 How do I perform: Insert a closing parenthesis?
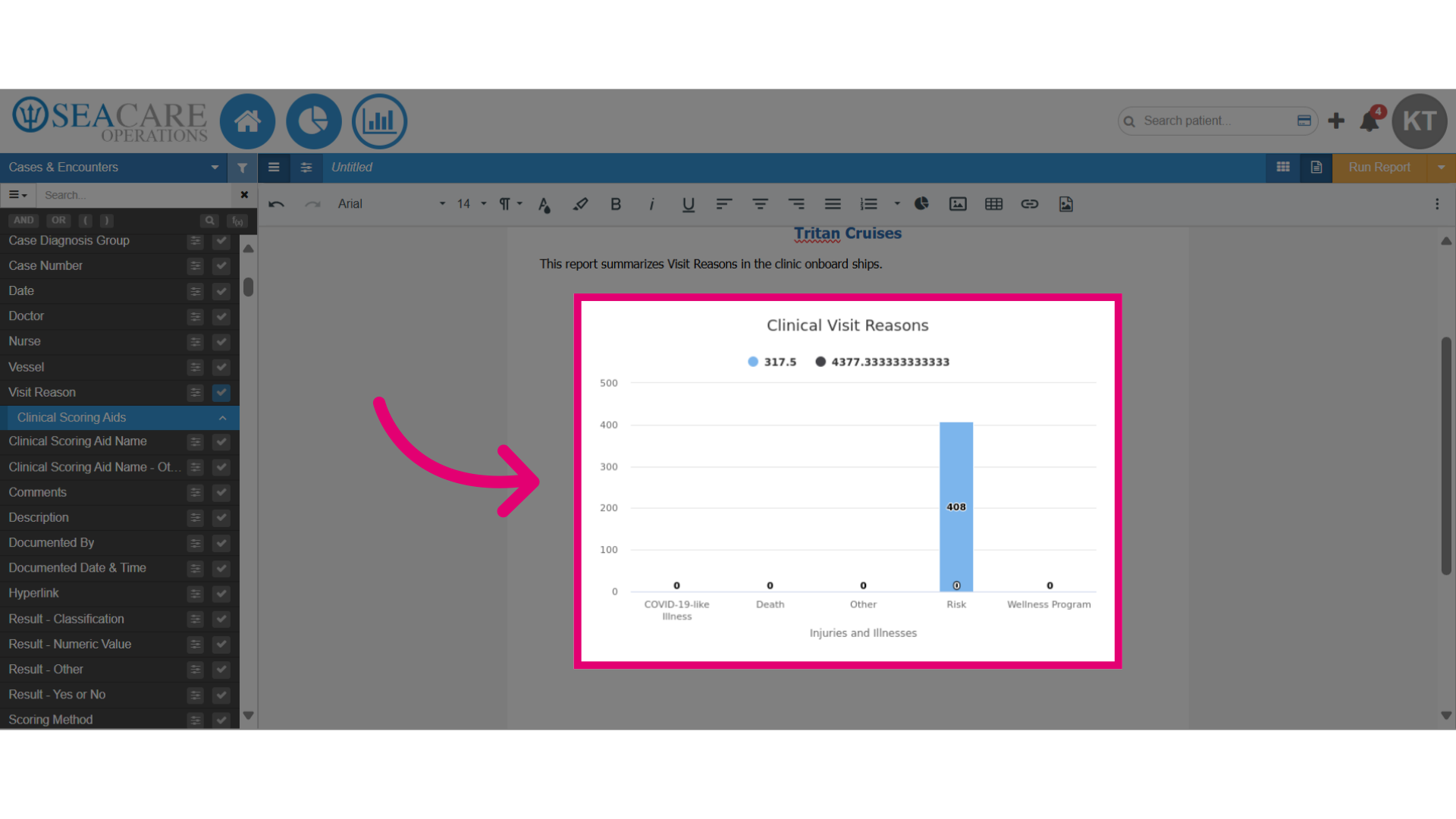pyautogui.click(x=106, y=221)
